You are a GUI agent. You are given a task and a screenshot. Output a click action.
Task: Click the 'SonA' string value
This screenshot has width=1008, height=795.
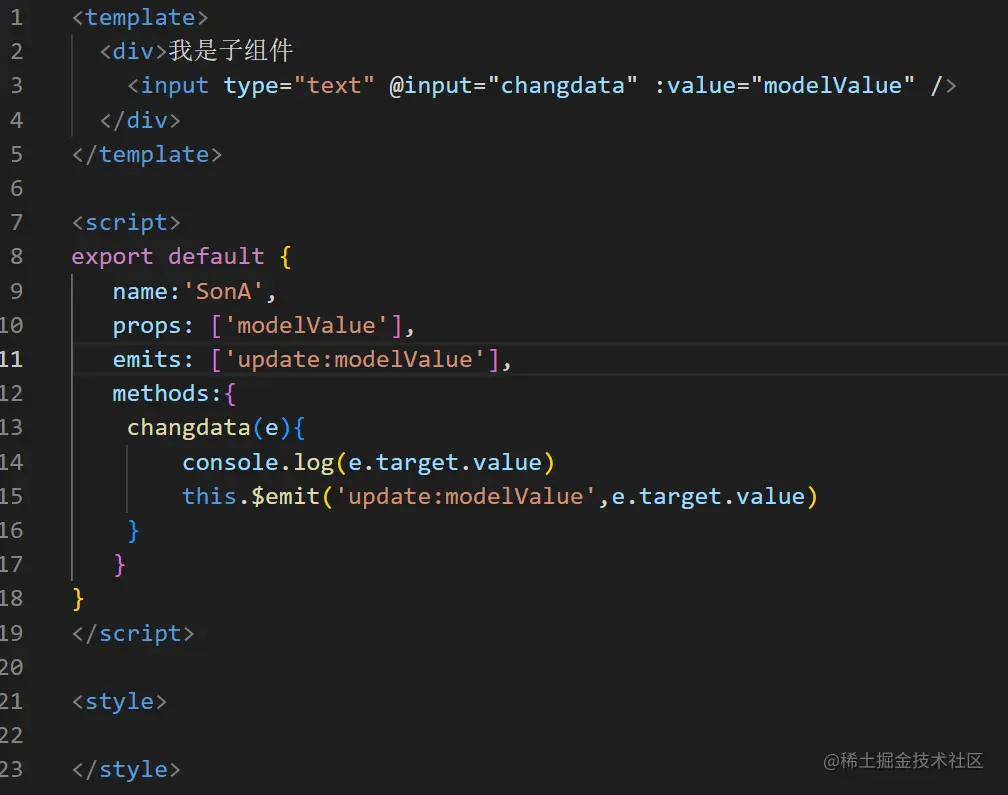pos(223,291)
